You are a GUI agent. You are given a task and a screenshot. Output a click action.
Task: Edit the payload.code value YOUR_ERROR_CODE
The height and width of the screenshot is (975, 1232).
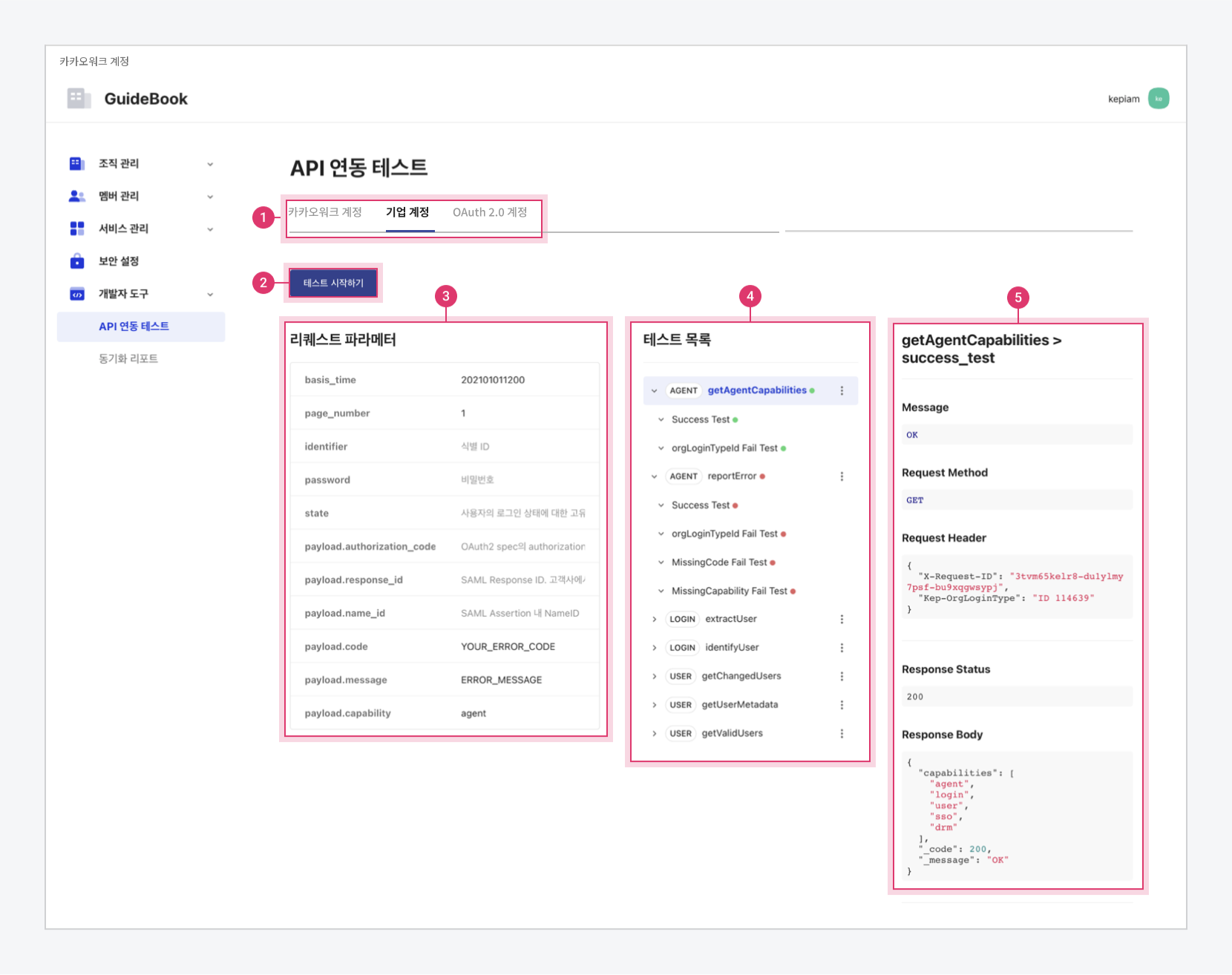pyautogui.click(x=508, y=647)
